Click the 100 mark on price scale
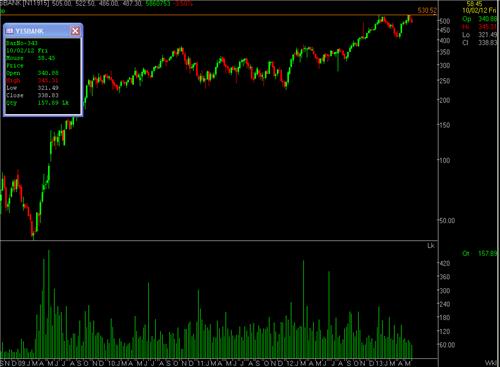Image resolution: width=500 pixels, height=367 pixels. coord(445,160)
